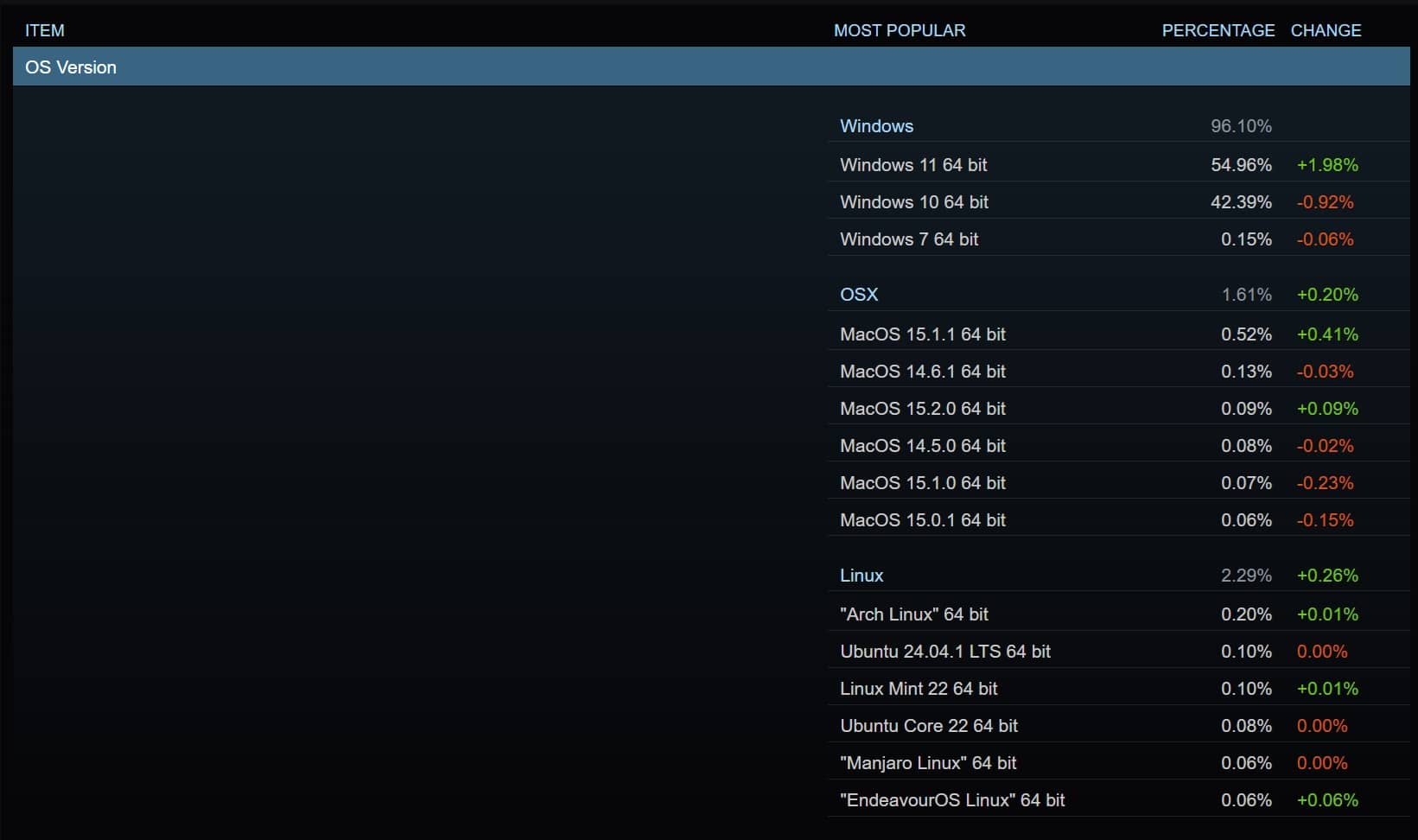Click the PERCENTAGE column header
The width and height of the screenshot is (1418, 840).
(x=1218, y=30)
